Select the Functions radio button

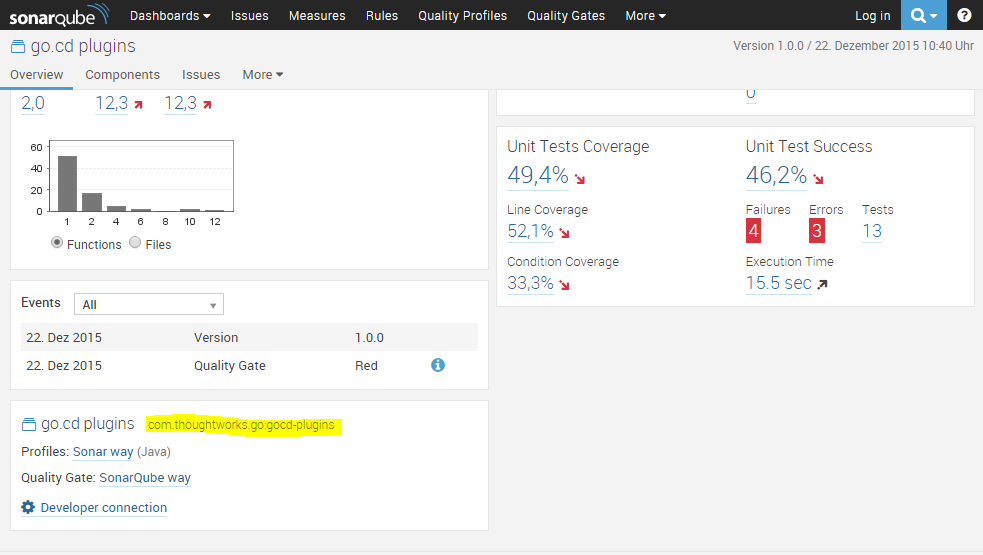57,243
